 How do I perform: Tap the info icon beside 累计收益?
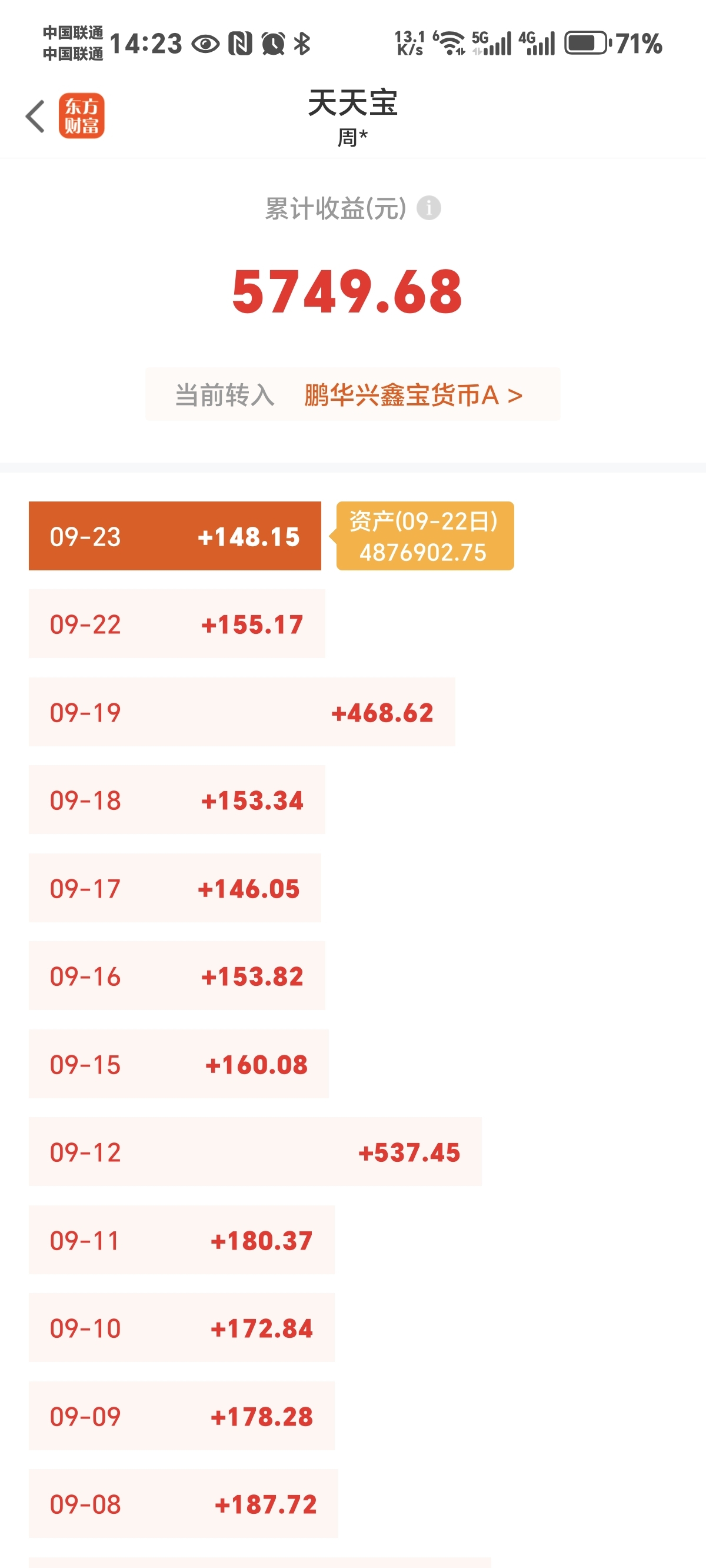point(428,208)
